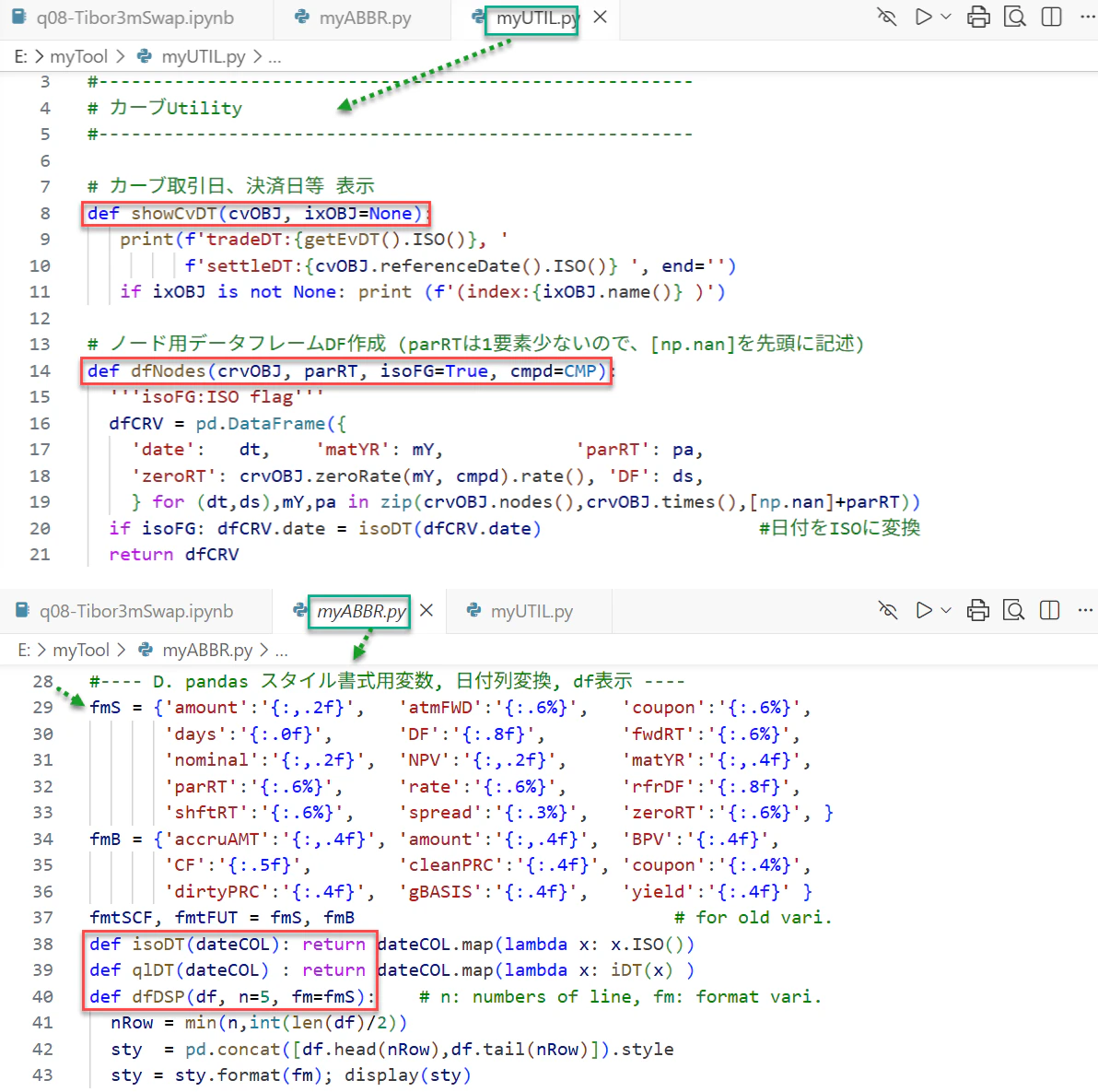1098x1092 pixels.
Task: Click line number 29 in myABBR.py gutter
Action: click(x=42, y=708)
